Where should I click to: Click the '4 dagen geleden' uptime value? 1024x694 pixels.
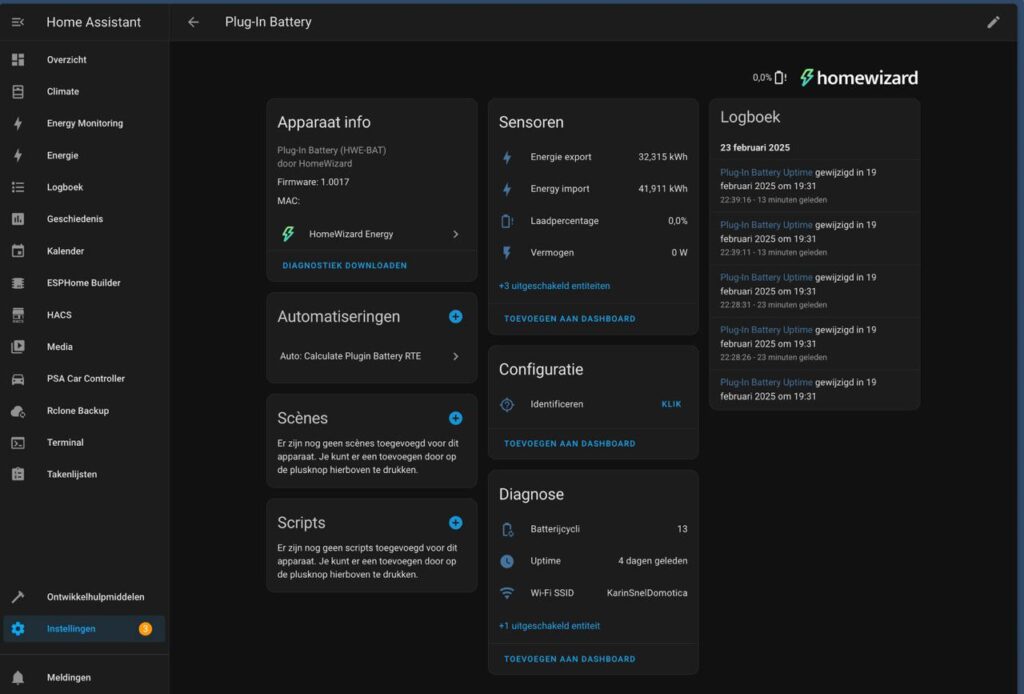tap(652, 561)
